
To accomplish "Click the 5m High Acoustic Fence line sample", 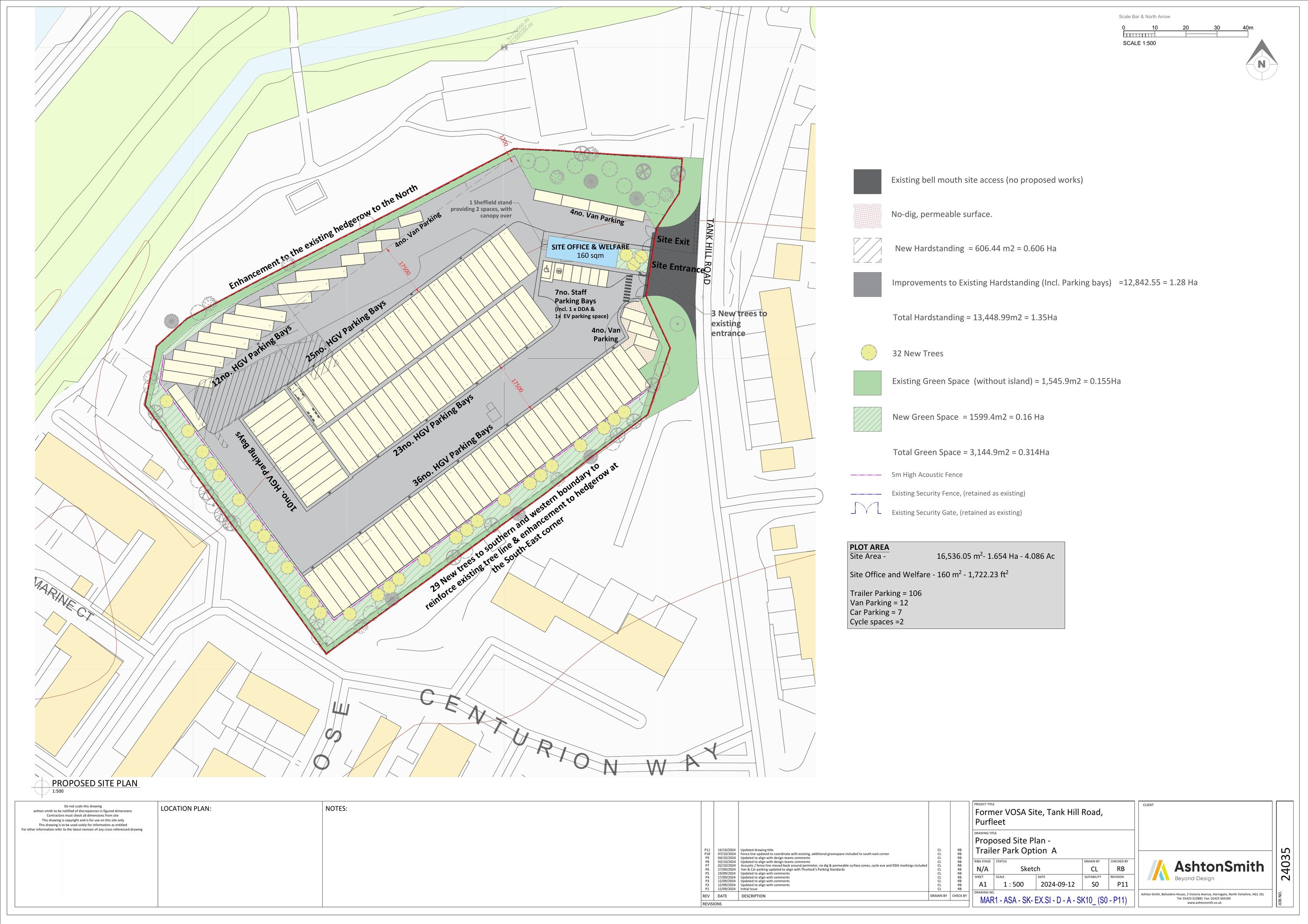I will click(x=866, y=474).
